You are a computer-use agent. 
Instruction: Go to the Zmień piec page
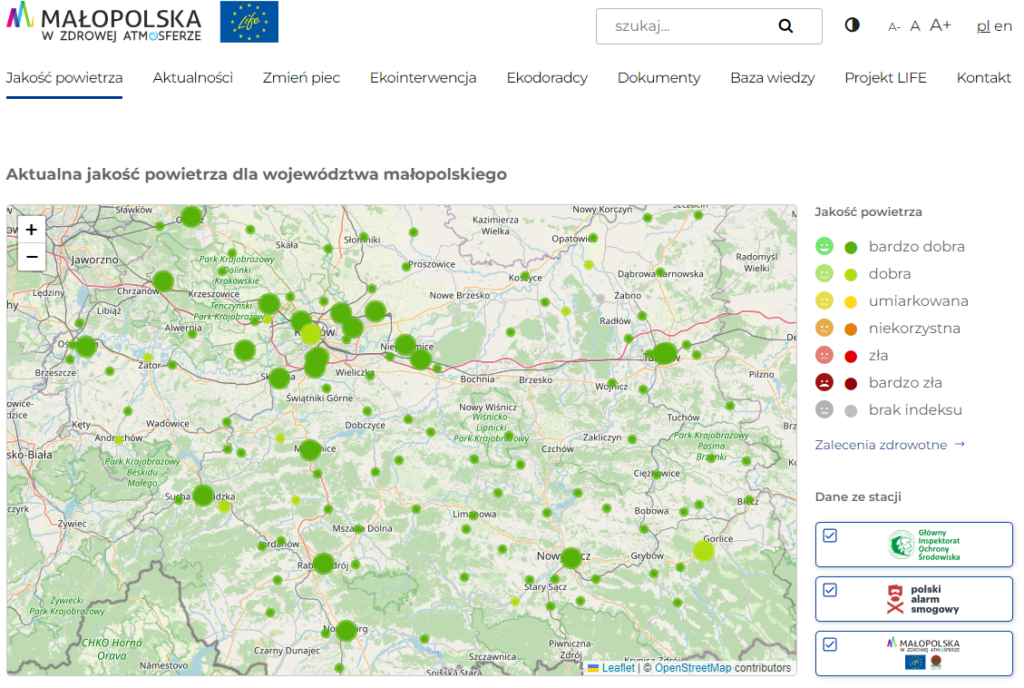(301, 78)
